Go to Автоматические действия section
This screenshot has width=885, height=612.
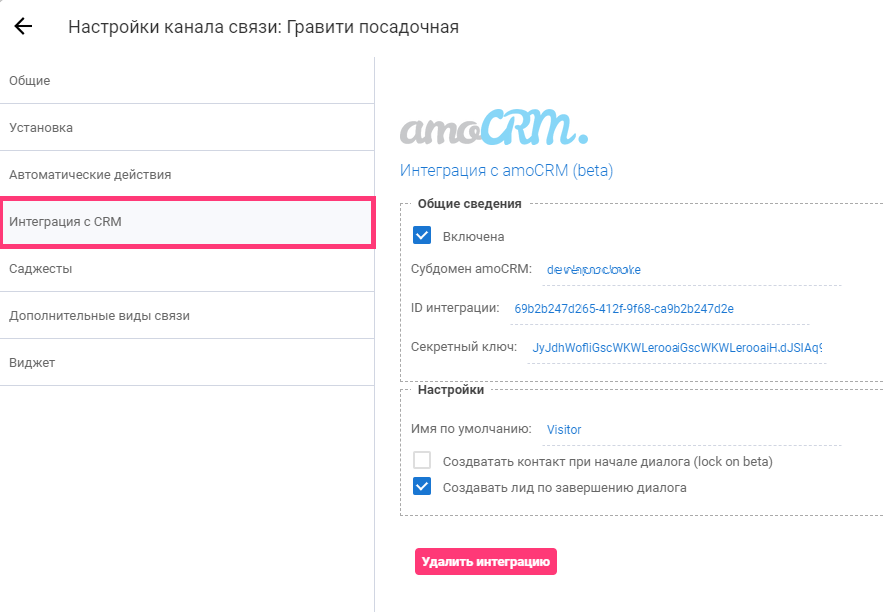(90, 174)
